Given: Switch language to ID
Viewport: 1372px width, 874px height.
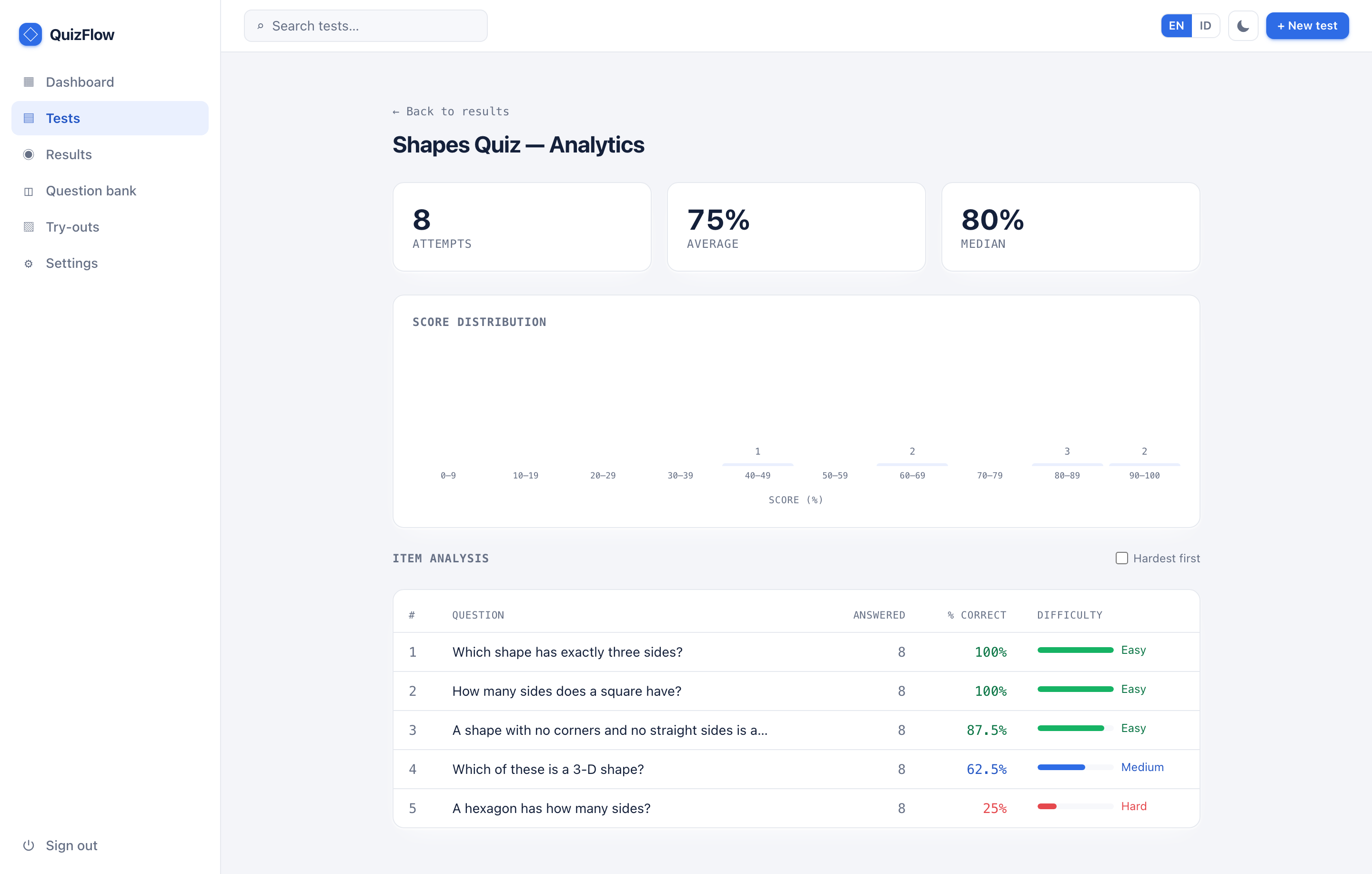Looking at the screenshot, I should [x=1205, y=26].
